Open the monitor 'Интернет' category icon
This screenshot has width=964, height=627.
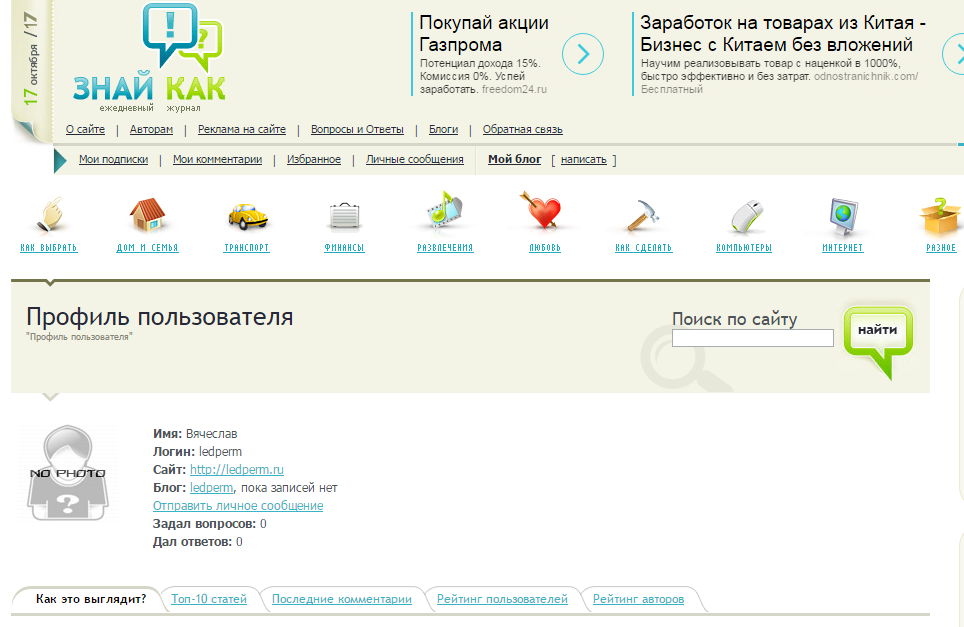pyautogui.click(x=842, y=214)
